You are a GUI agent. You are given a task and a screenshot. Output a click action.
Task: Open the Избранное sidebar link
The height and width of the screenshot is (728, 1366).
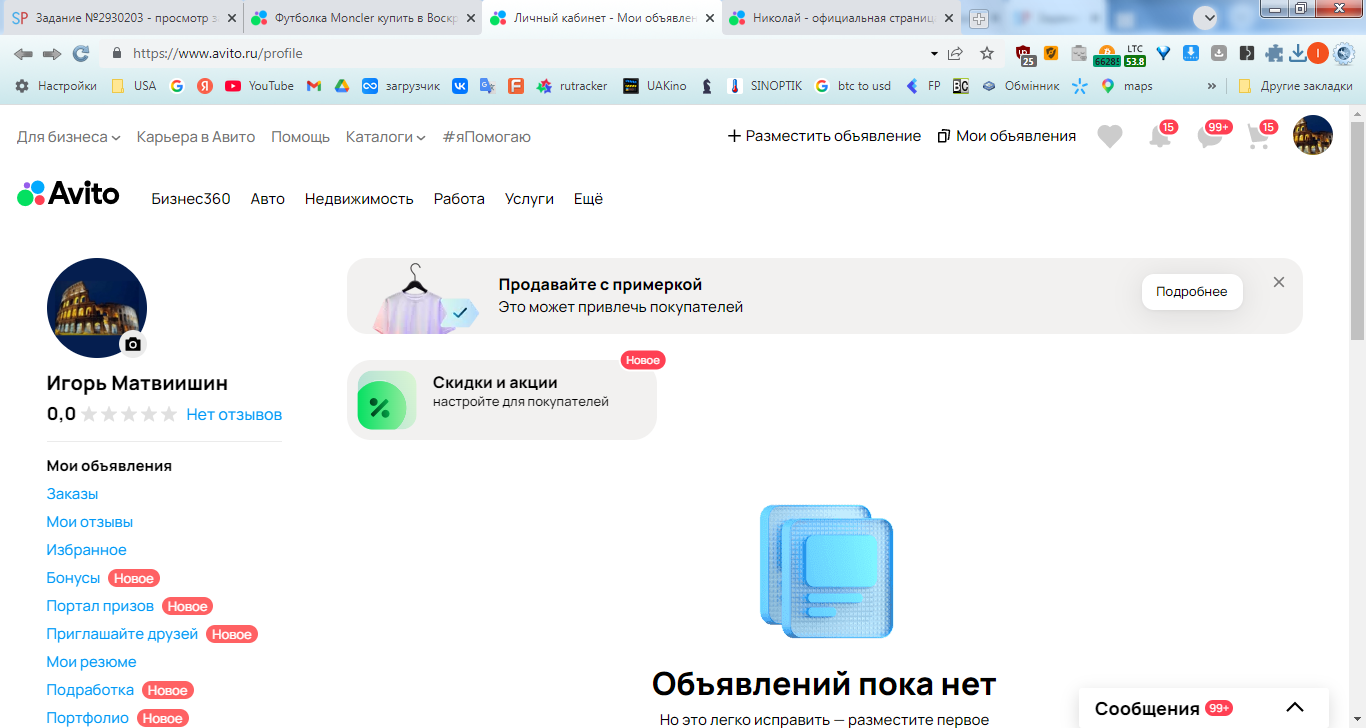click(87, 550)
